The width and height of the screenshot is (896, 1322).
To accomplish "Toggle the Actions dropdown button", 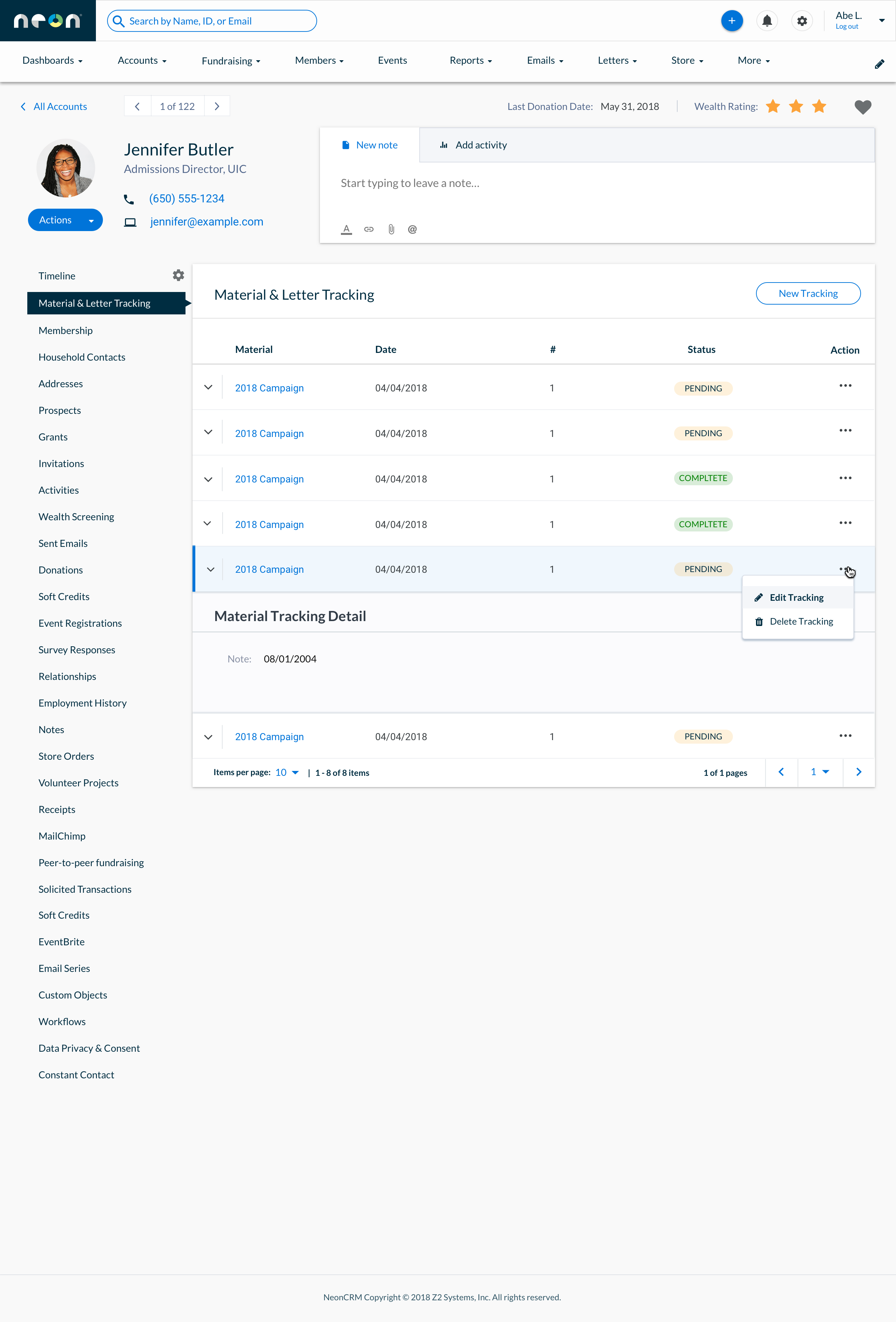I will 64,219.
